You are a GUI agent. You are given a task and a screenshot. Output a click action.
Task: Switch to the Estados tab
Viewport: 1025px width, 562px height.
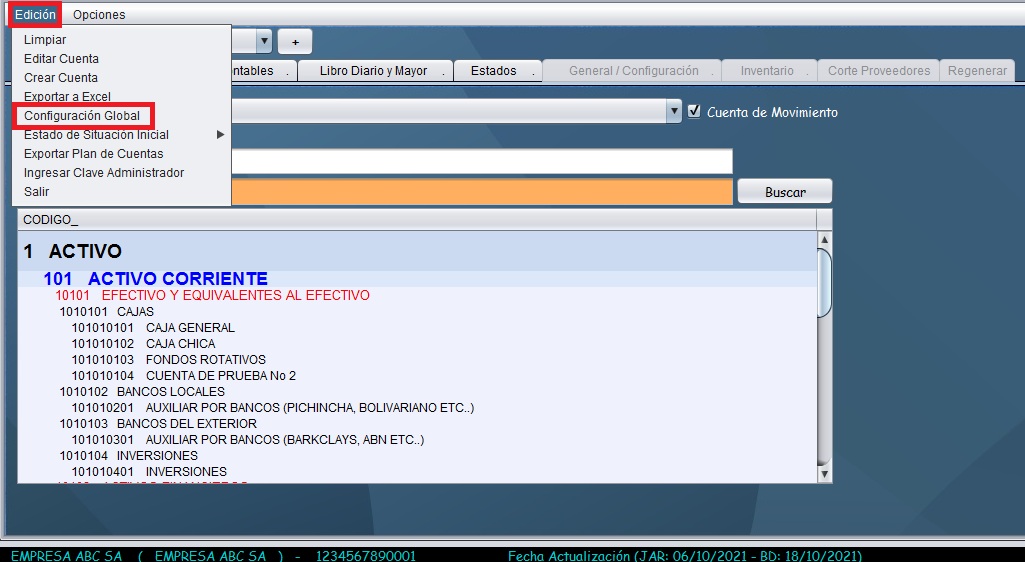pyautogui.click(x=493, y=71)
